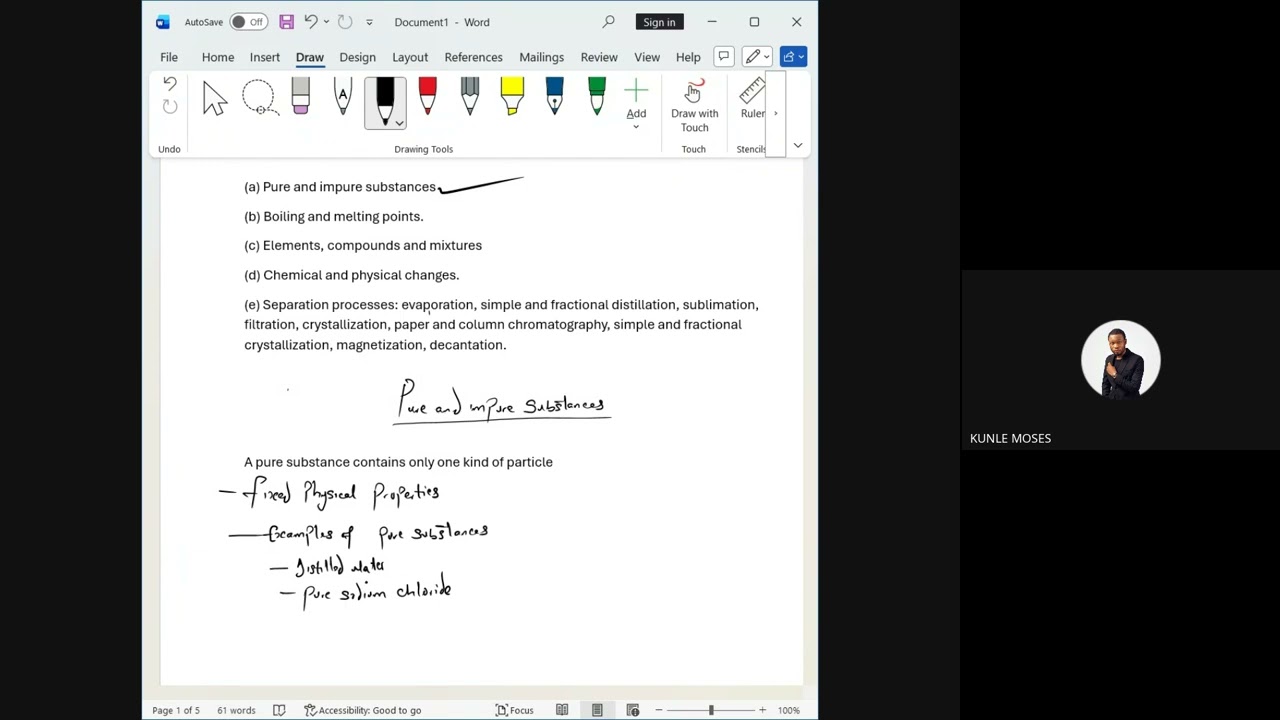Switch to the Home tab
1280x720 pixels.
point(218,57)
